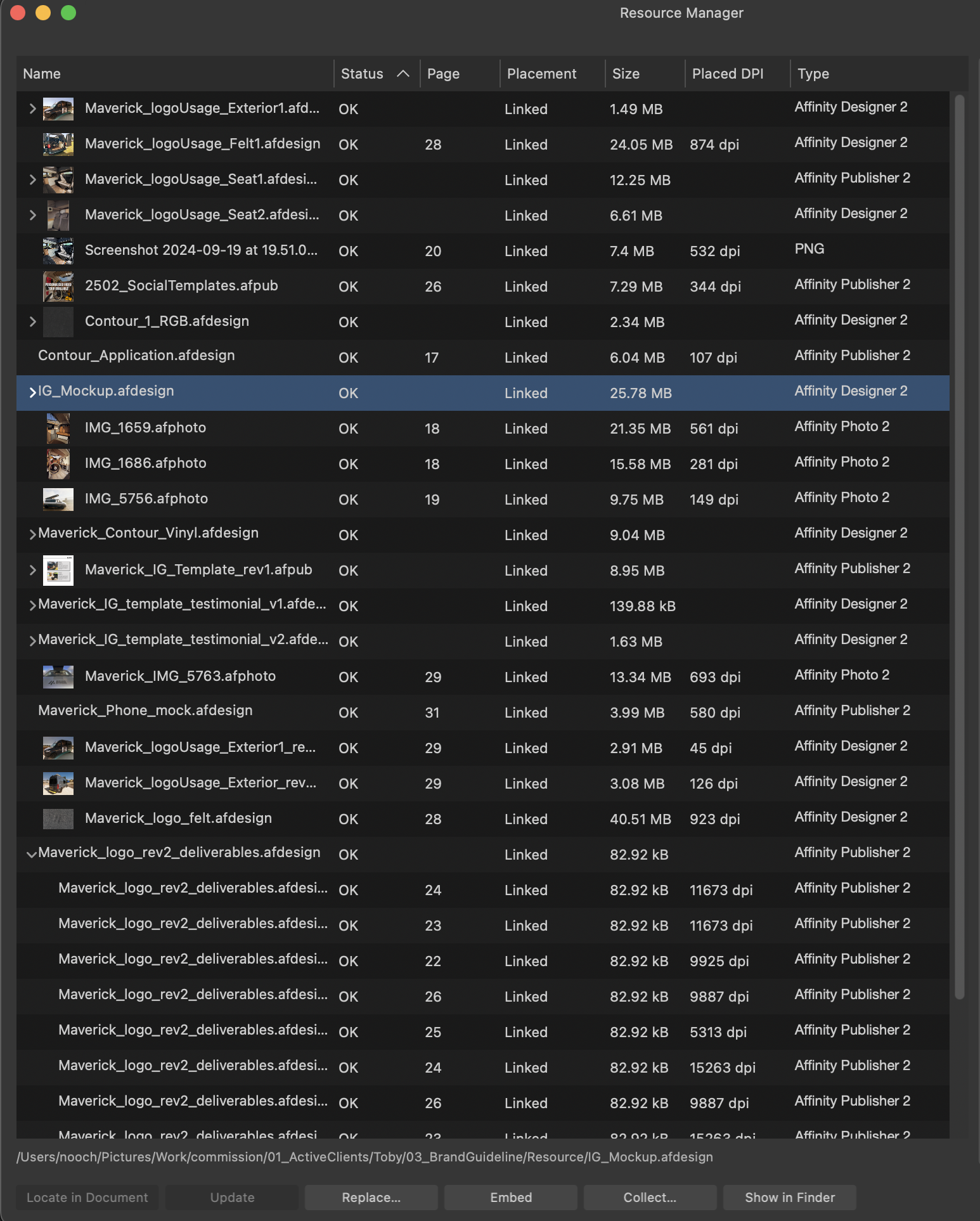980x1221 pixels.
Task: Select deliverables child row with 5313 dpi
Action: pyautogui.click(x=483, y=1031)
